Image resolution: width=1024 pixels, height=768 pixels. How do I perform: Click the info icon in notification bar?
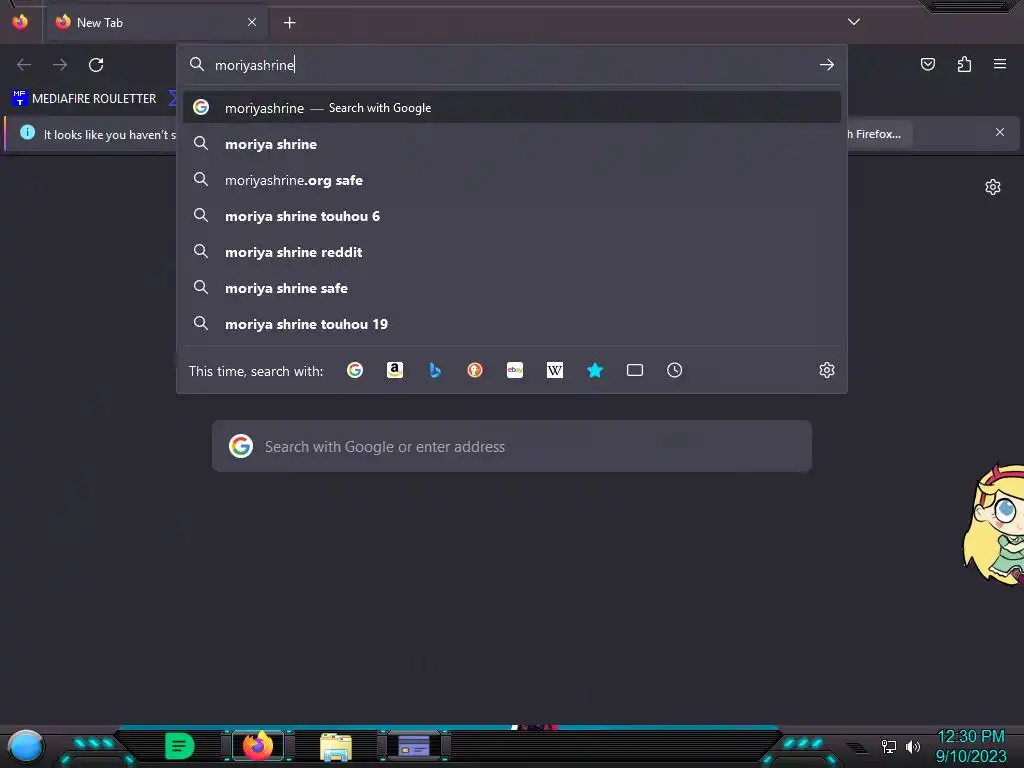[27, 133]
